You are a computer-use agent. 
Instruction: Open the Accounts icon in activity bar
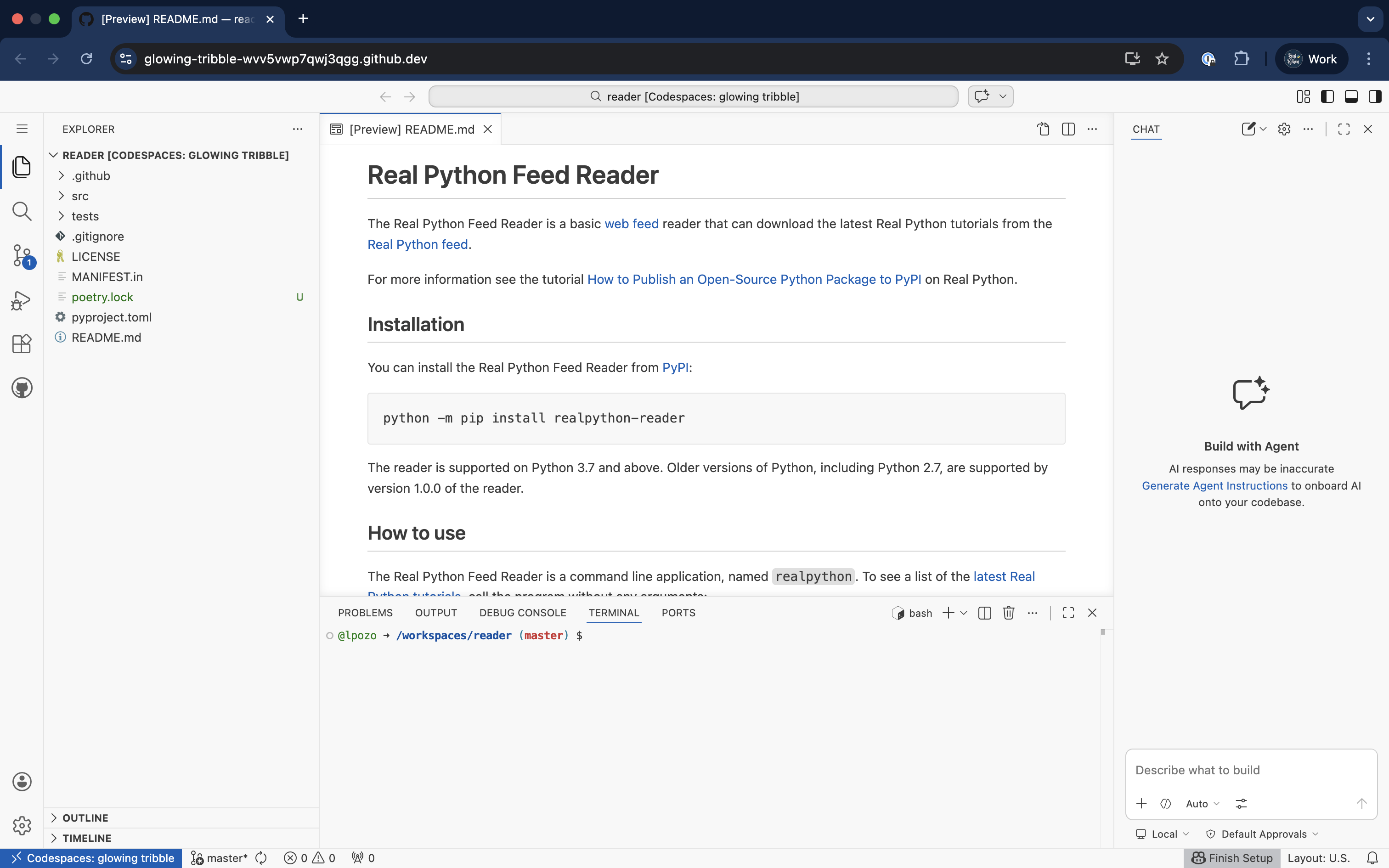(x=22, y=782)
